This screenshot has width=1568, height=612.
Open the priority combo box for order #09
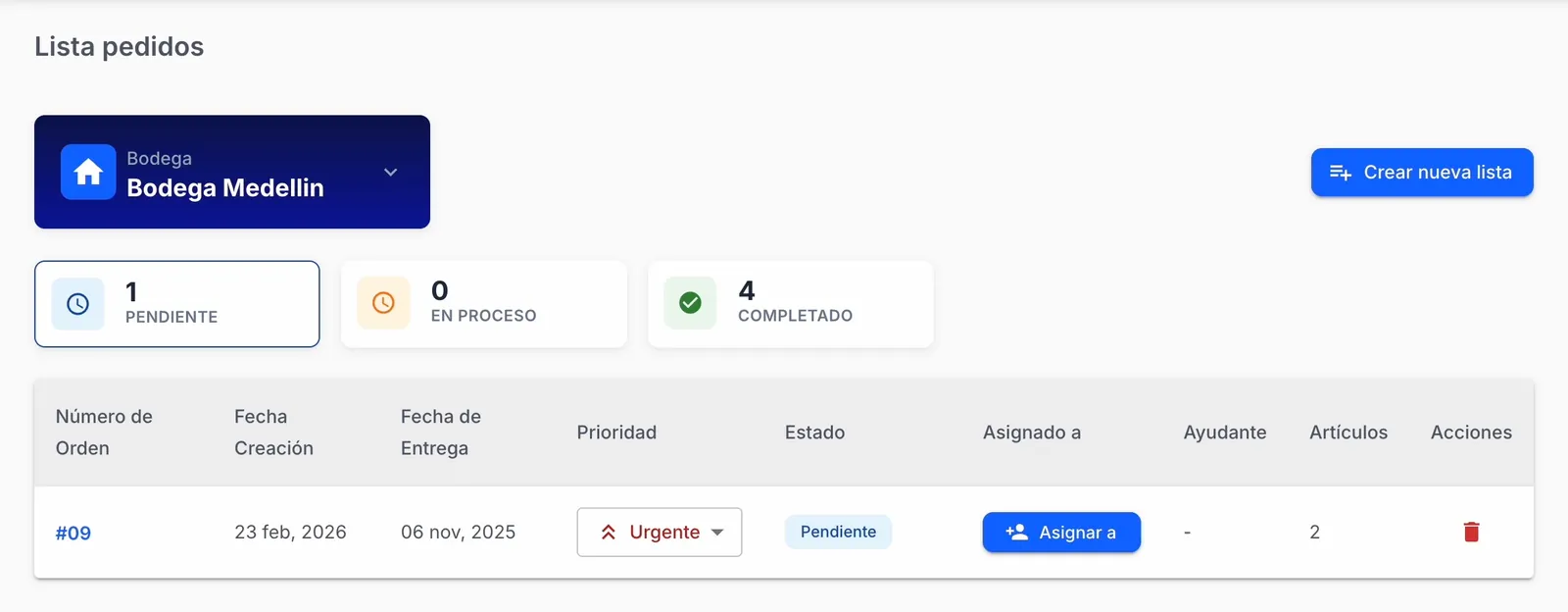click(x=660, y=532)
